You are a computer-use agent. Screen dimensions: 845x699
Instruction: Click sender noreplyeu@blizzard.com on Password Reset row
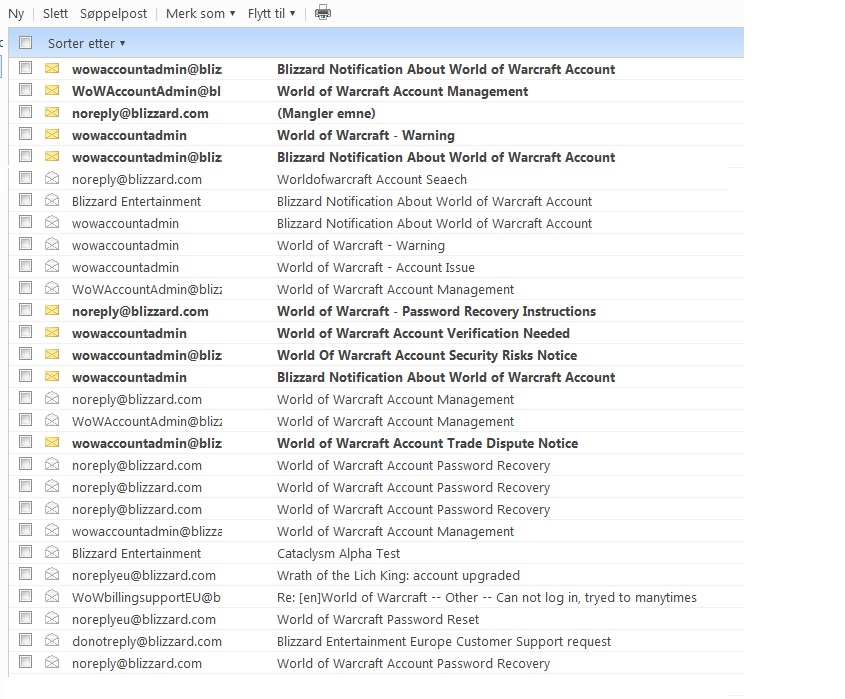pos(144,619)
